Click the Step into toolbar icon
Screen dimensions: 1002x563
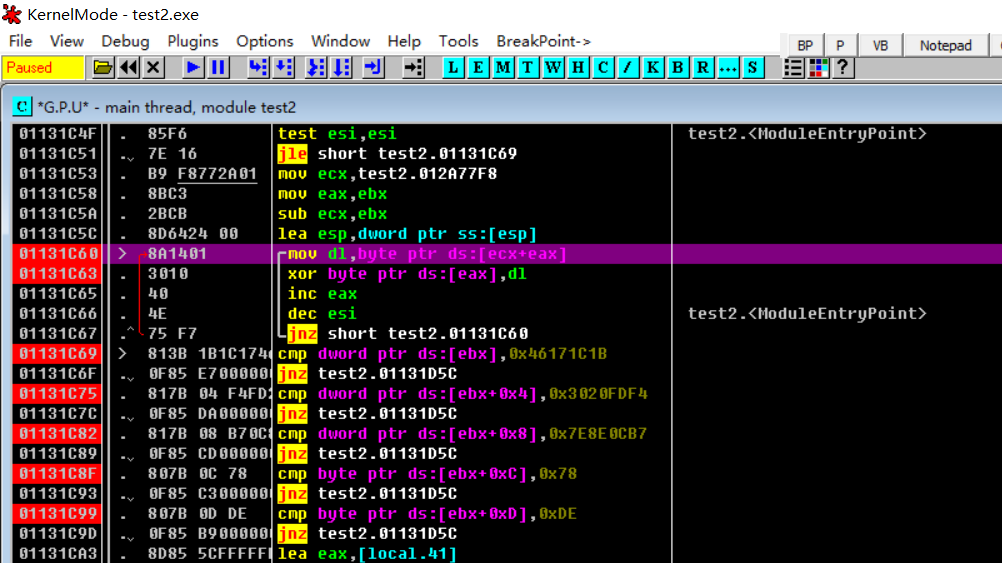click(x=258, y=68)
